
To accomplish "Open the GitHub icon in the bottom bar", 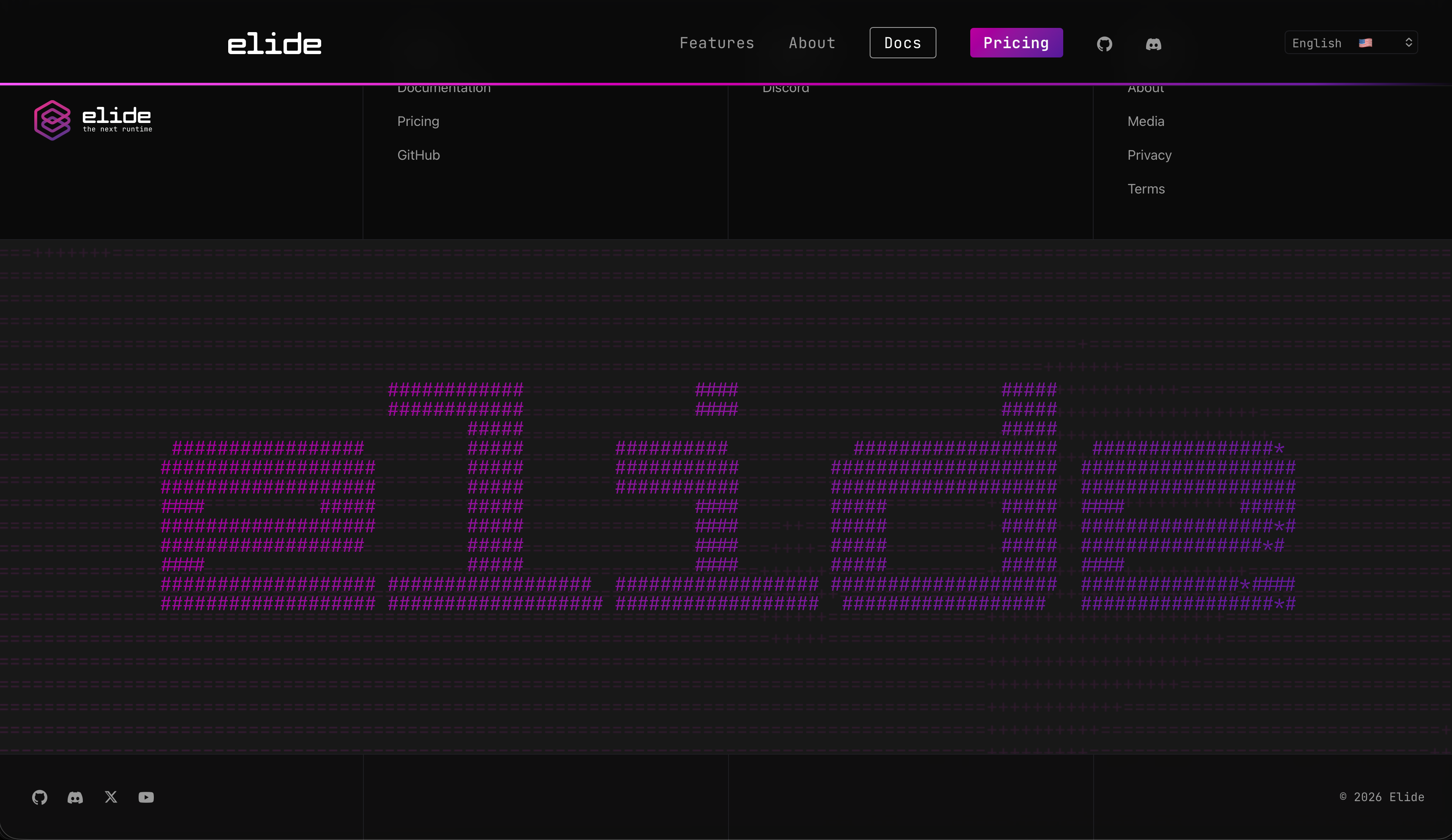I will click(x=39, y=797).
